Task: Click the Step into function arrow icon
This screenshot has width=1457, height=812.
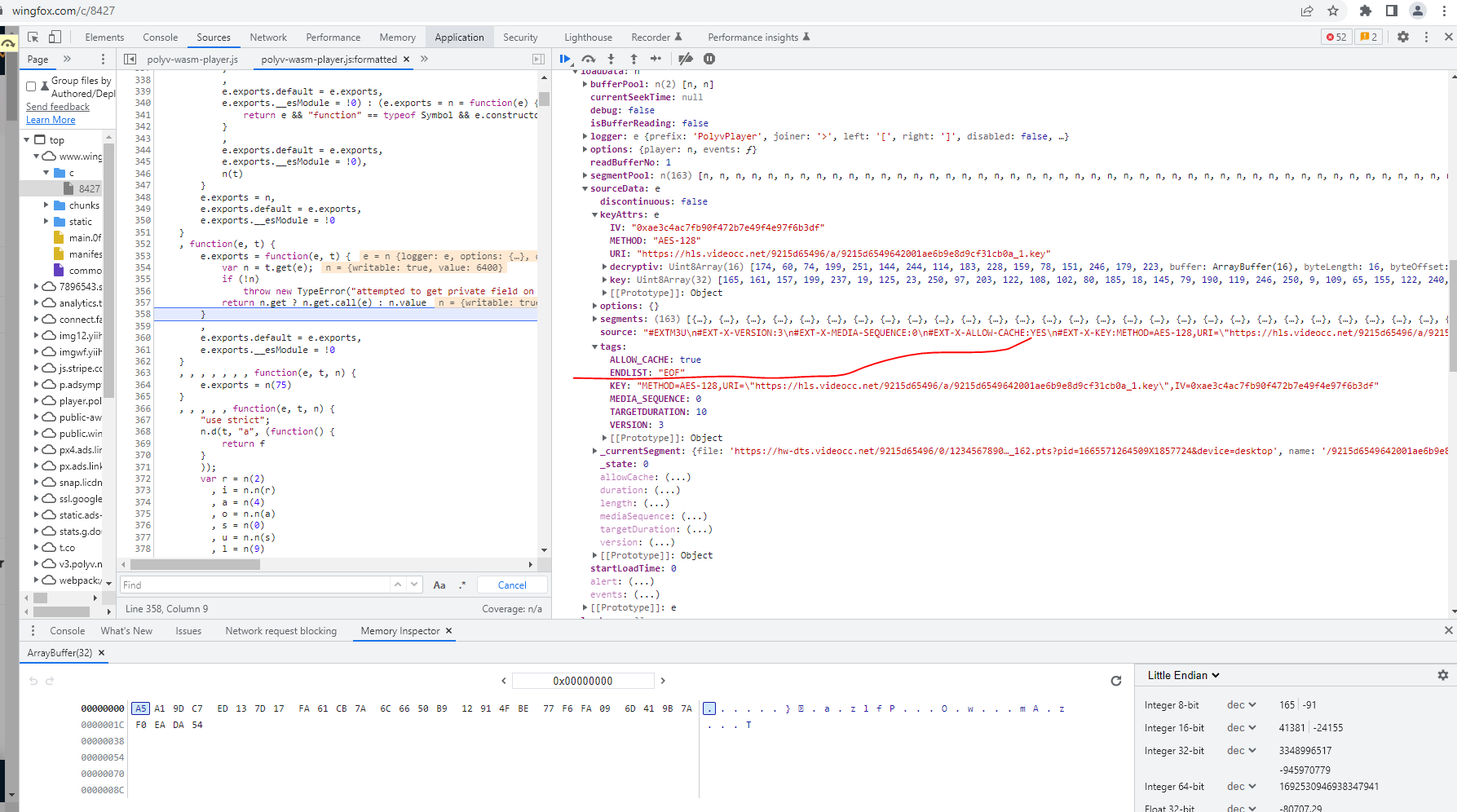Action: (x=611, y=59)
